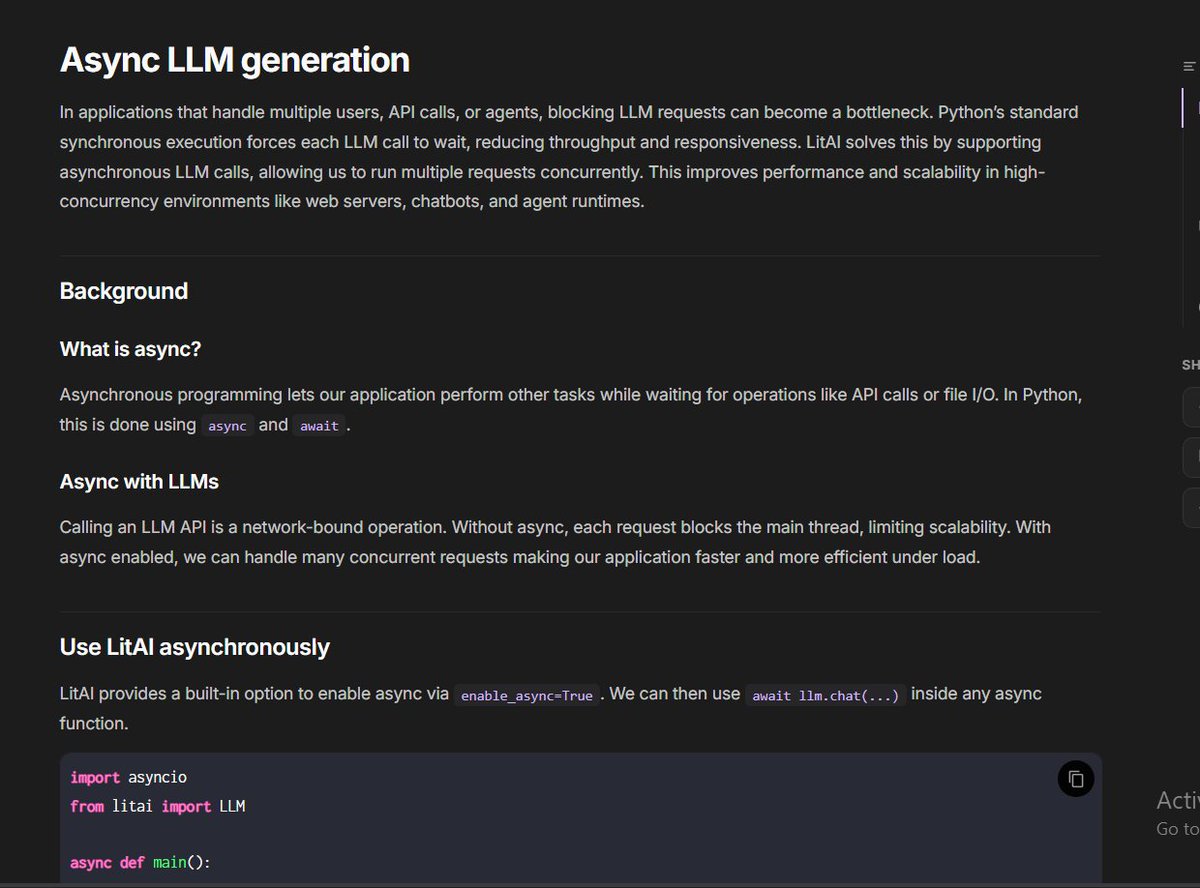Select the "Use LitAI asynchronously" heading
Viewport: 1200px width, 888px height.
pos(195,647)
